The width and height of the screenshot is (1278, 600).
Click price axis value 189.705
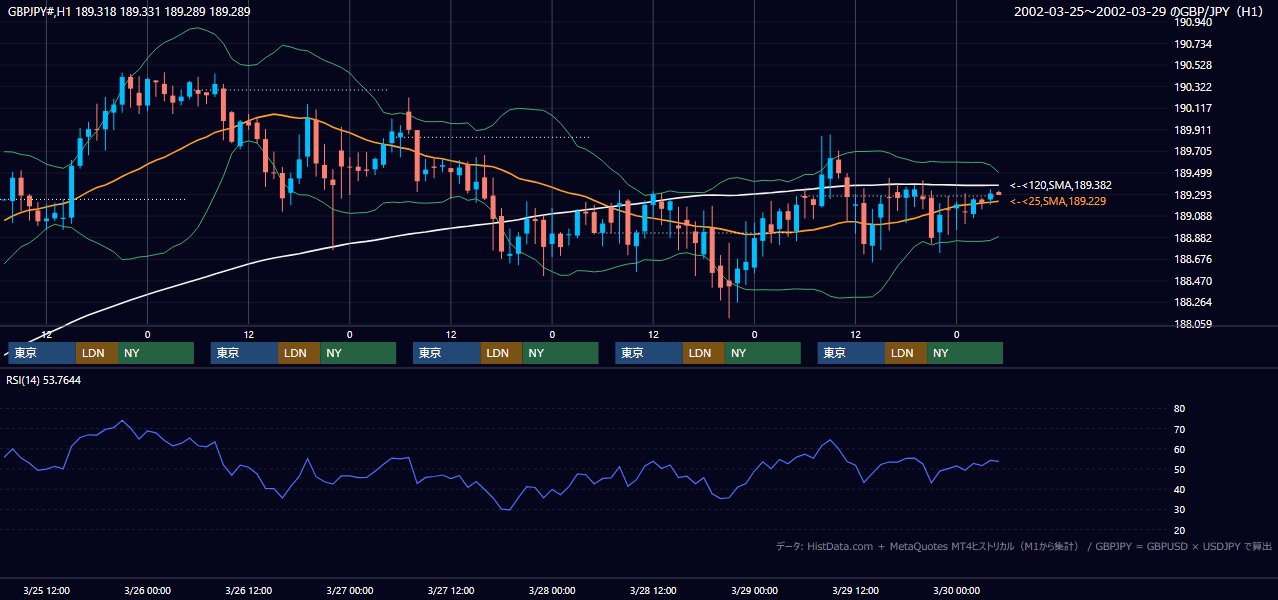click(1193, 151)
